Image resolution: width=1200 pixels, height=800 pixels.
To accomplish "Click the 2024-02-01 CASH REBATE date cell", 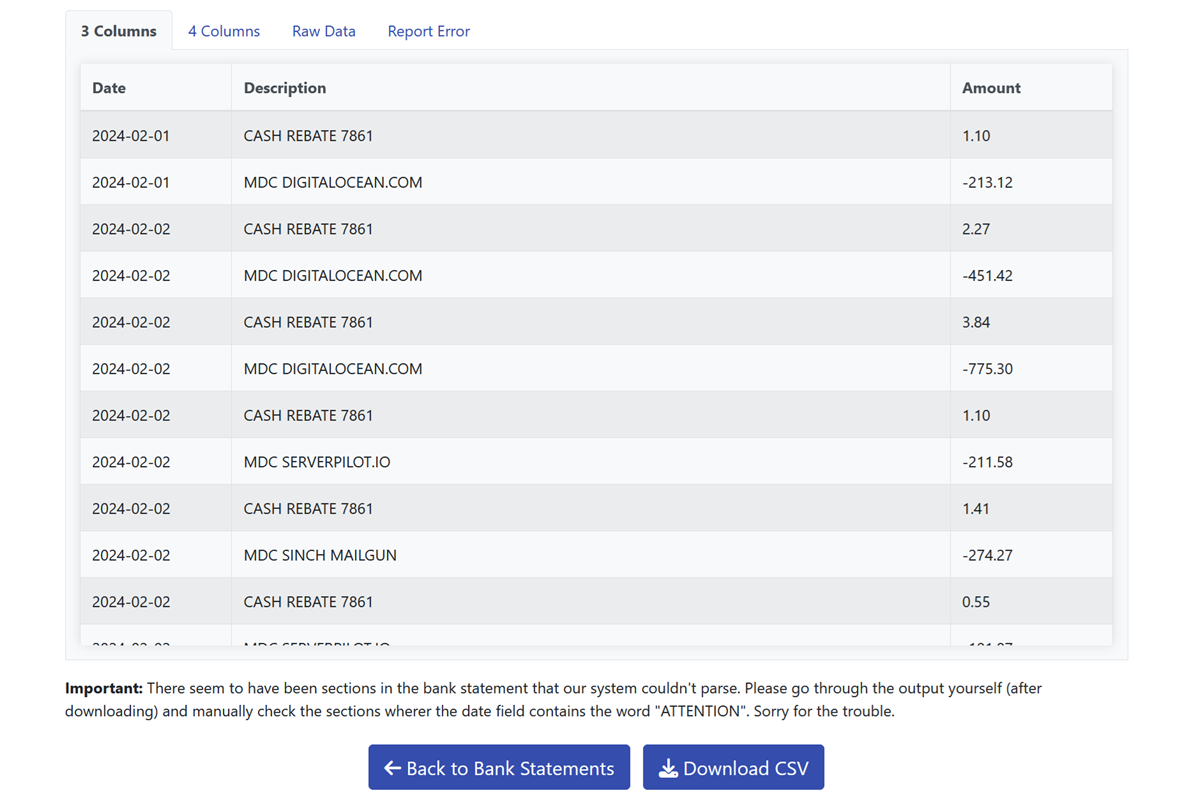I will [x=131, y=136].
